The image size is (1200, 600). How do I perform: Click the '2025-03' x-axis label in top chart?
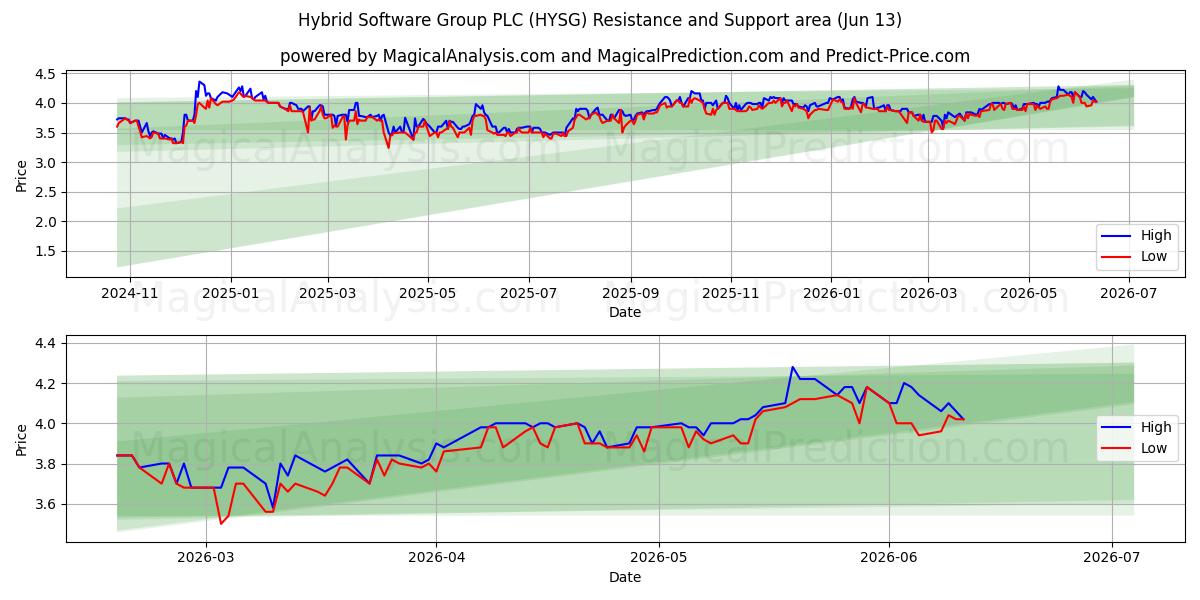(x=328, y=293)
